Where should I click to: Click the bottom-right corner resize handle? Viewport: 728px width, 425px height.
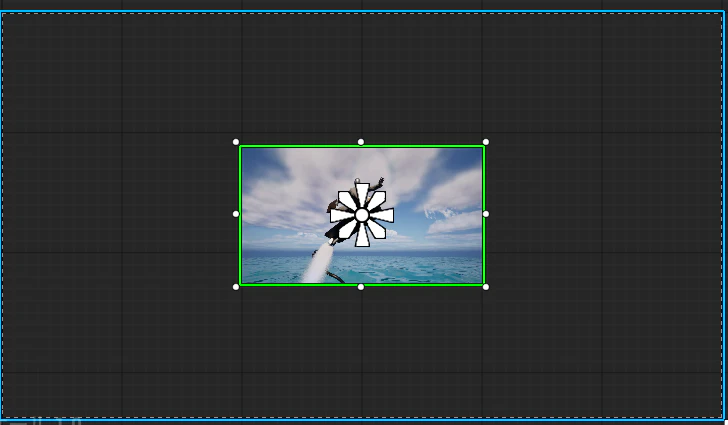pos(486,287)
